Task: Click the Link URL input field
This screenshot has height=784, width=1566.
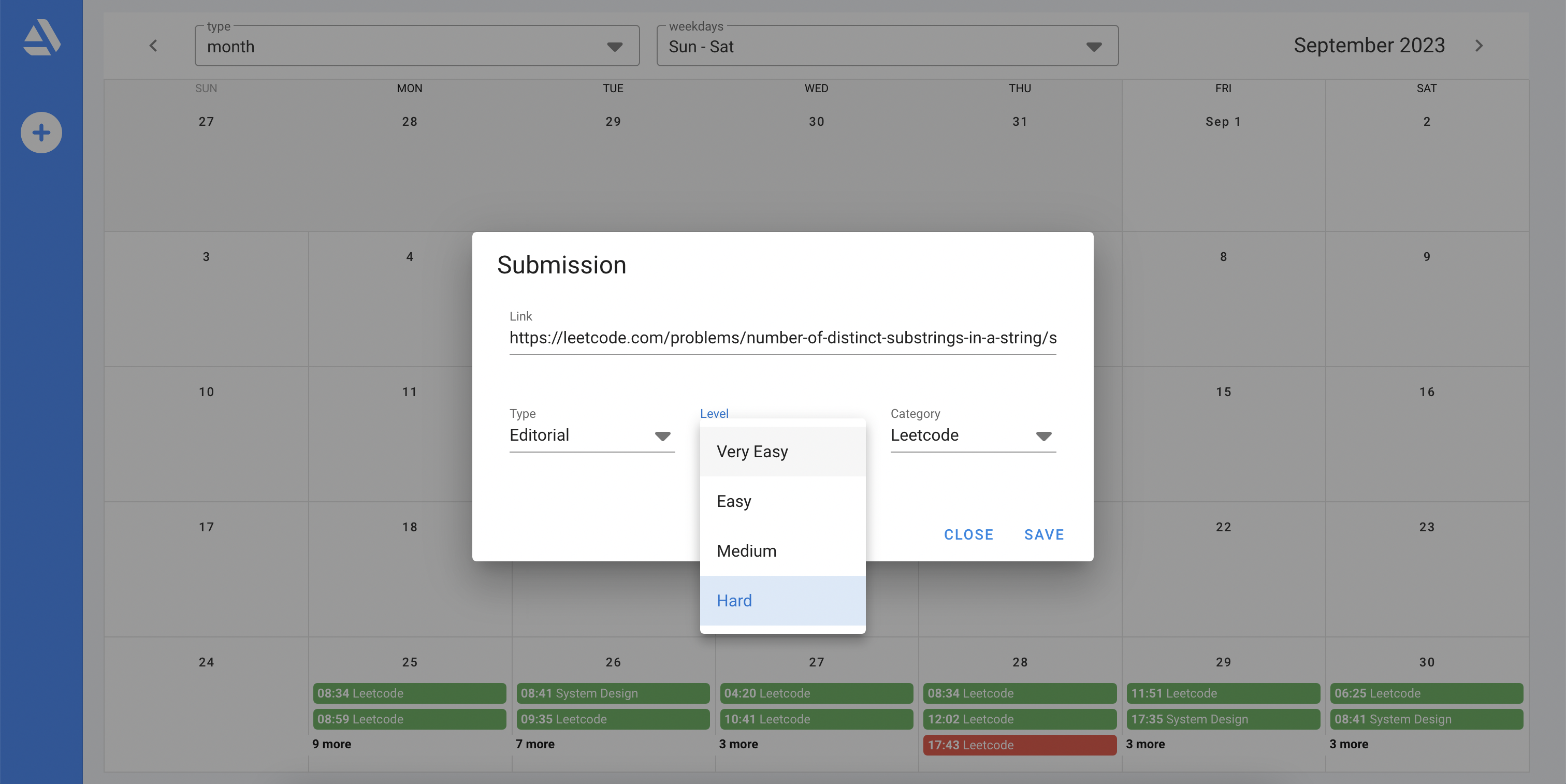Action: 782,338
